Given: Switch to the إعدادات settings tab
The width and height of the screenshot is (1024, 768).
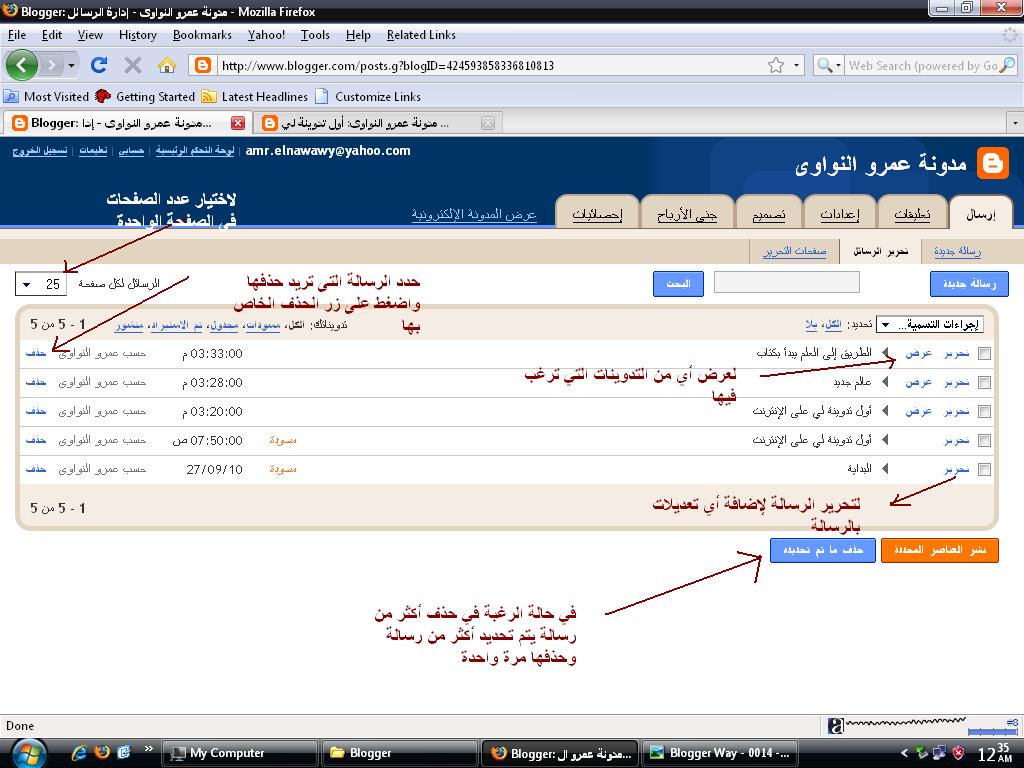Looking at the screenshot, I should pos(840,214).
